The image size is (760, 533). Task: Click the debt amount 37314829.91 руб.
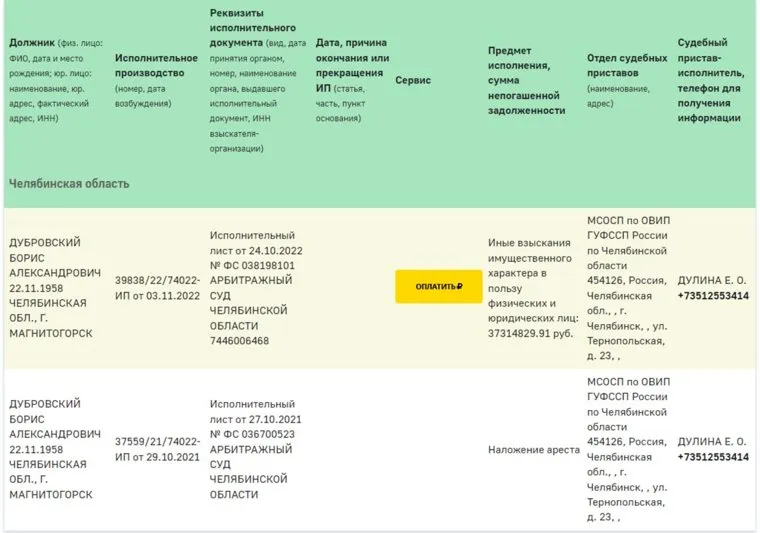[530, 332]
